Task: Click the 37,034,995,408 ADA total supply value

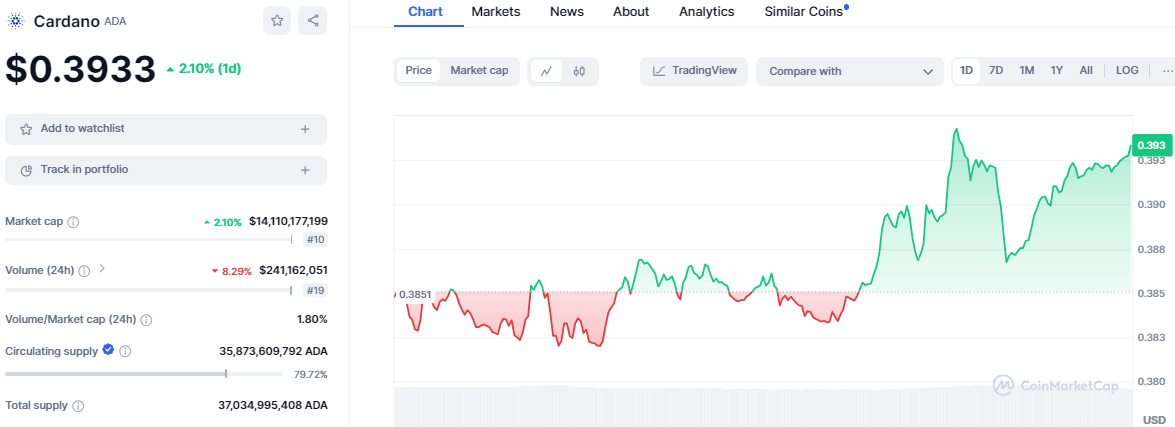Action: [x=273, y=405]
